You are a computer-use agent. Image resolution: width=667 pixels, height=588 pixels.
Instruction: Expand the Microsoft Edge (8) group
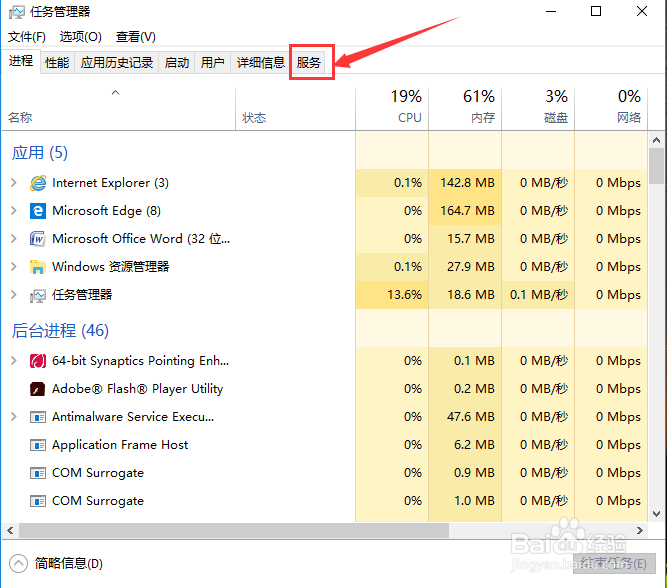(x=14, y=211)
